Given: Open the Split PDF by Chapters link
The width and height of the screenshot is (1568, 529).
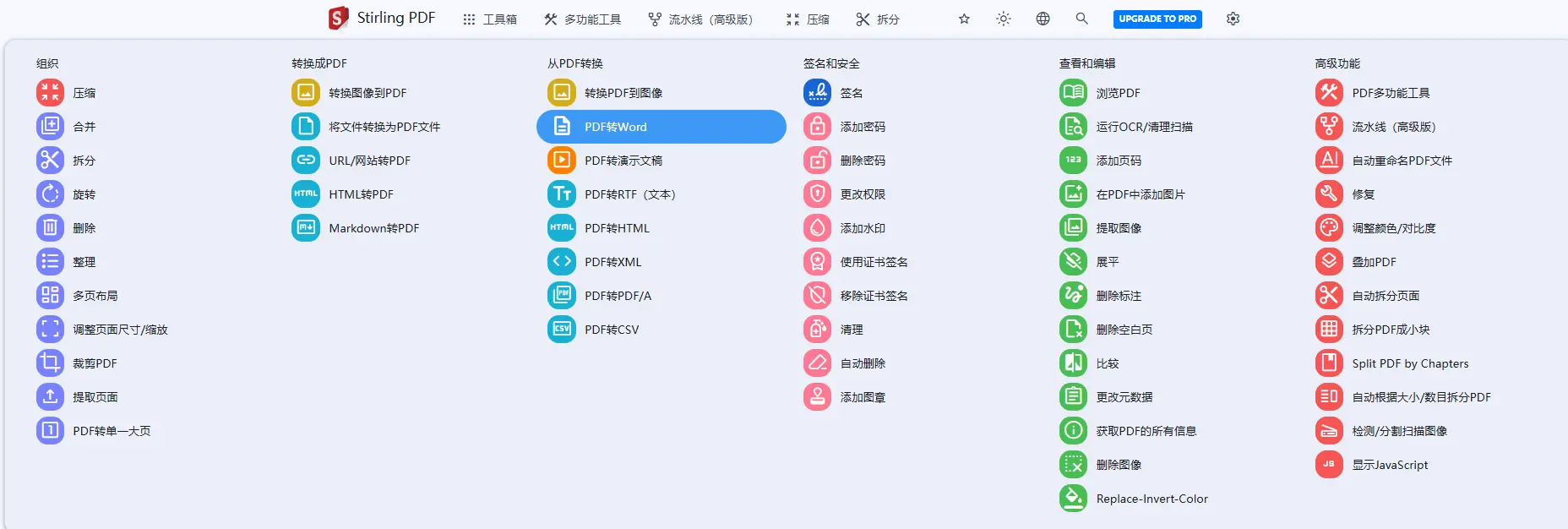Looking at the screenshot, I should [1410, 363].
